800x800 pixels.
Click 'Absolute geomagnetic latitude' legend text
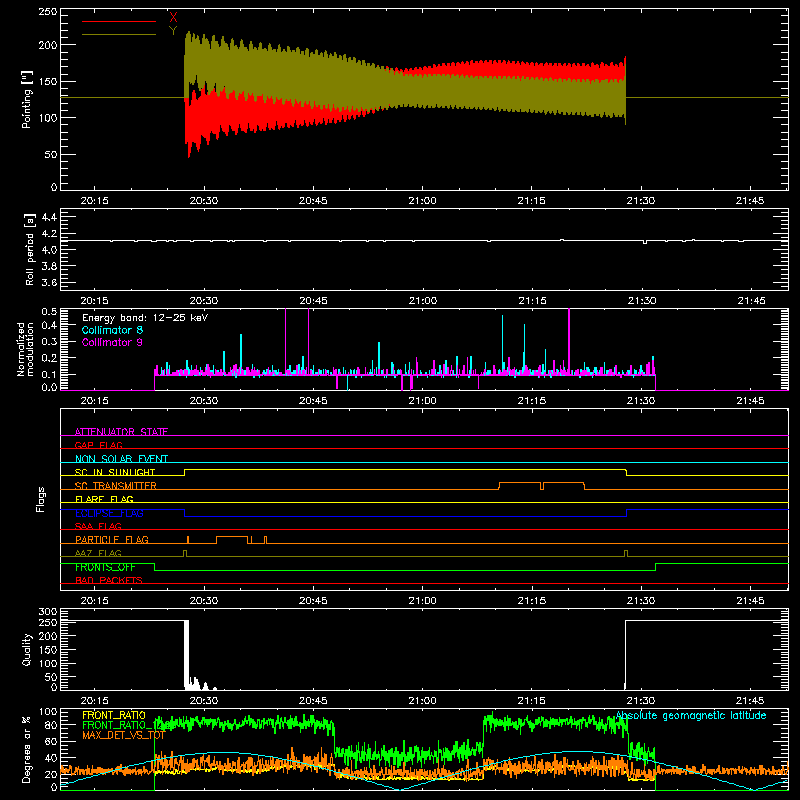691,715
